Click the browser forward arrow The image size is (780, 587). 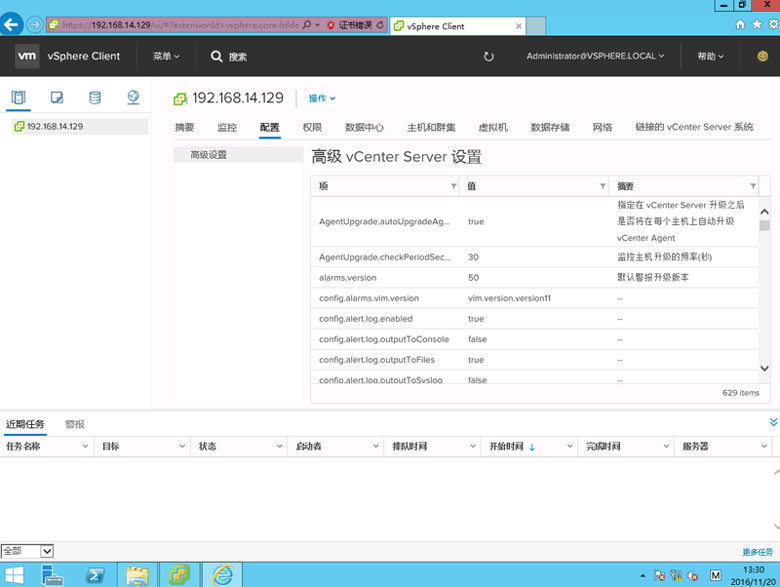click(x=34, y=24)
